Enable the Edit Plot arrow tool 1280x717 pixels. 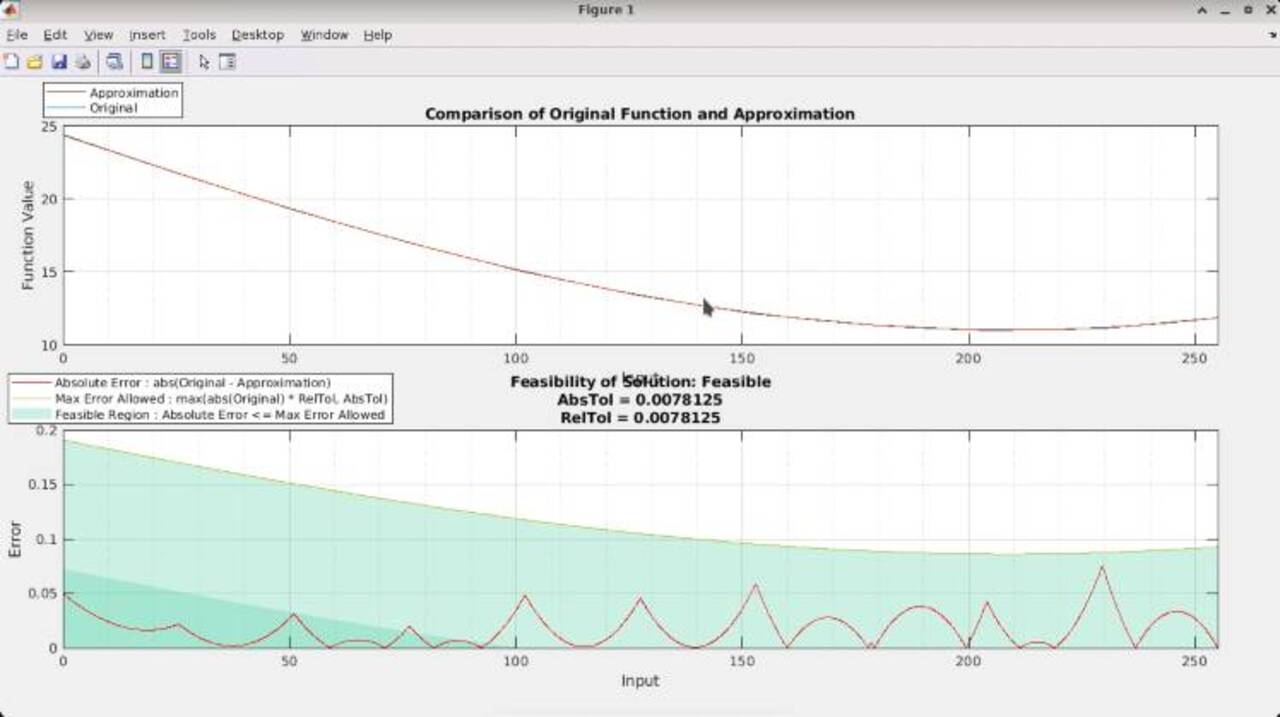tap(204, 62)
